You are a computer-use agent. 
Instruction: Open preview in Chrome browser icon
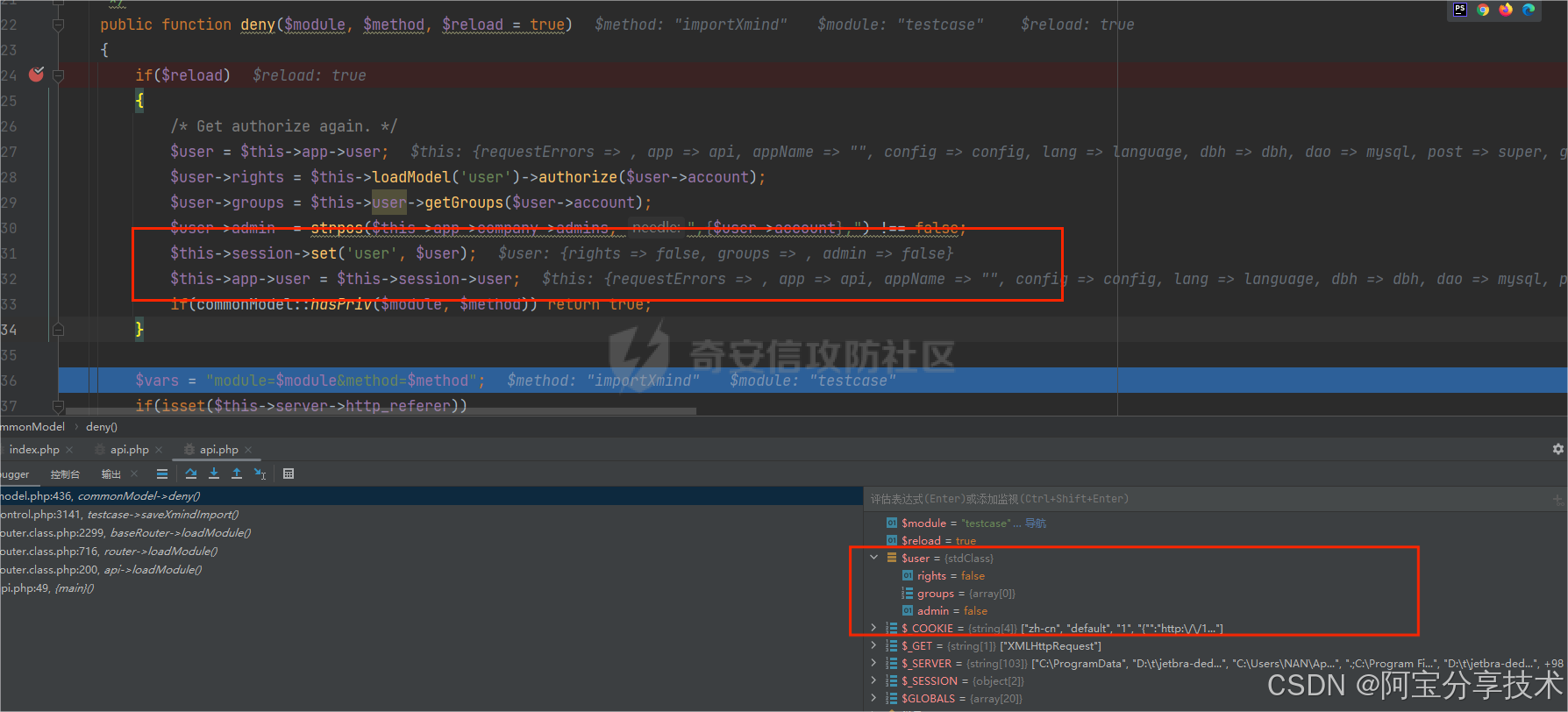coord(1483,10)
